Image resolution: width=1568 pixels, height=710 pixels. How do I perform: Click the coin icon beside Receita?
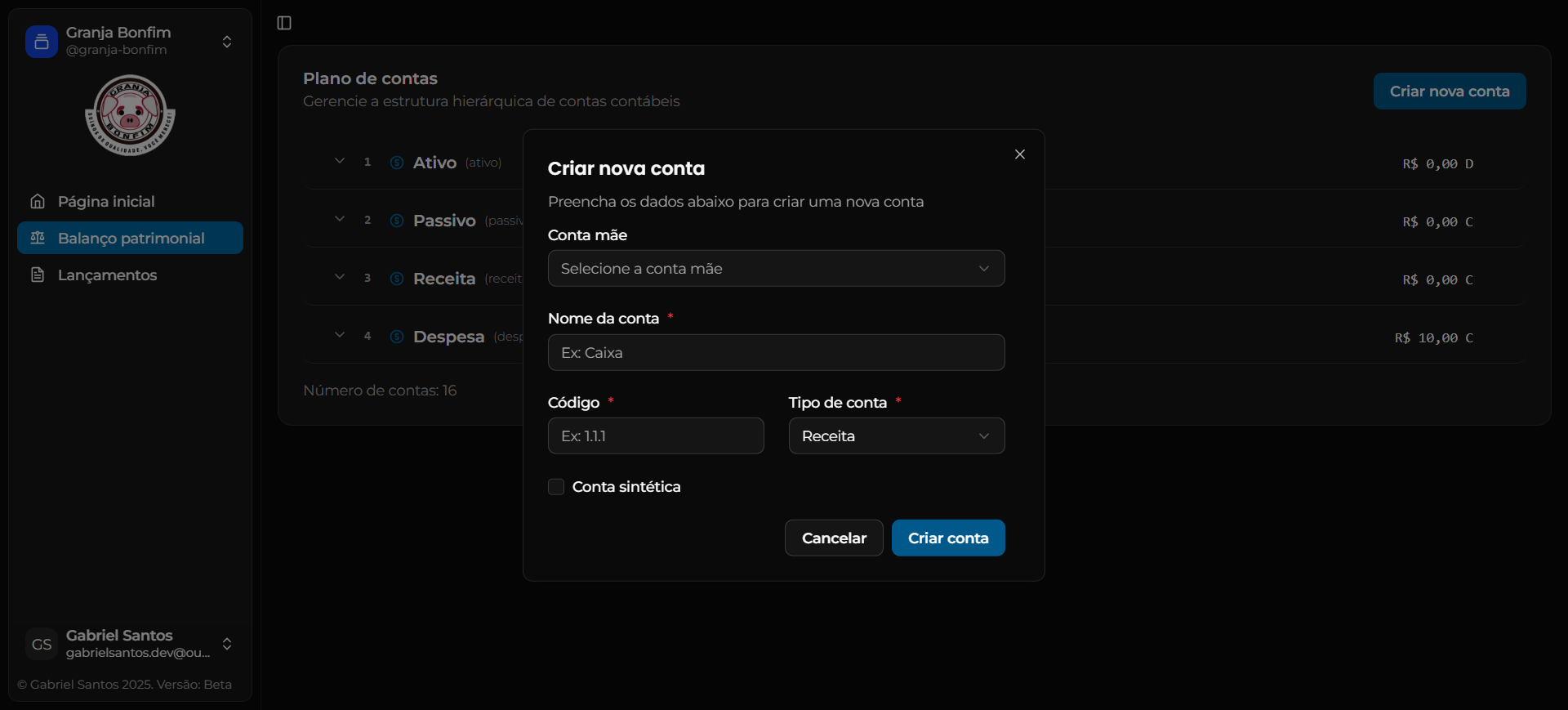397,279
